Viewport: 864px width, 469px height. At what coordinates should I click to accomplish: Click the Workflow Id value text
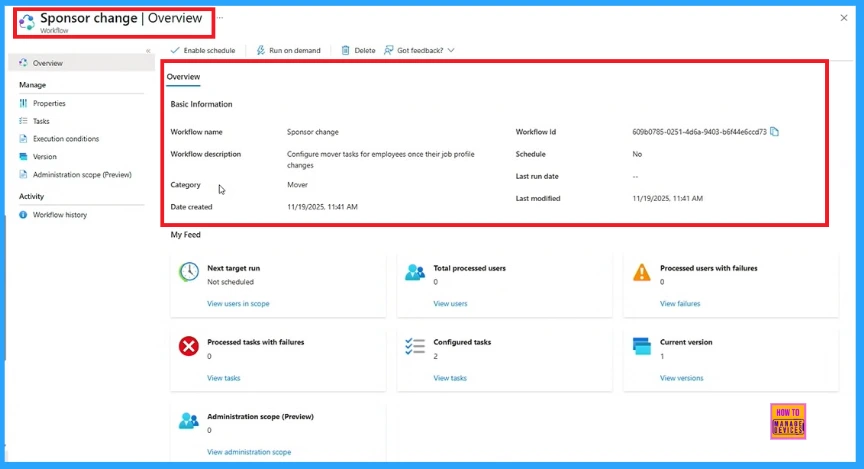(699, 132)
